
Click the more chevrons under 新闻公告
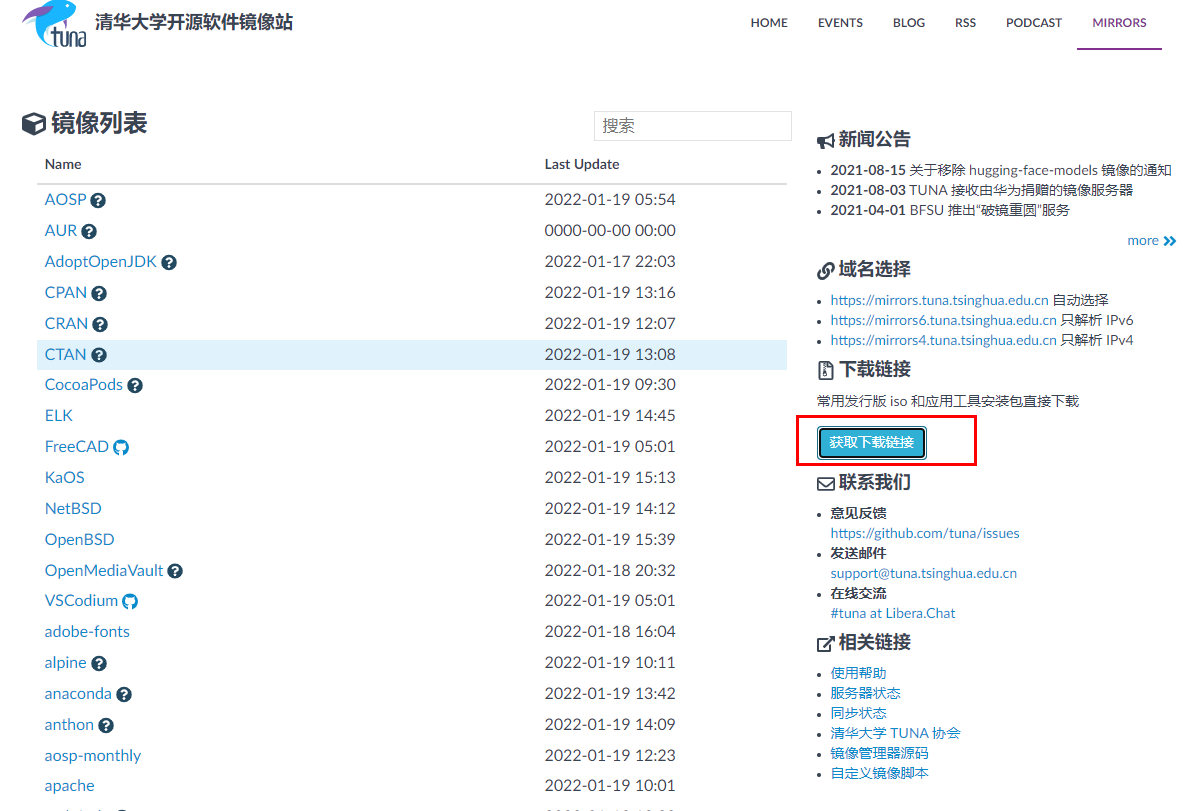pyautogui.click(x=1170, y=240)
